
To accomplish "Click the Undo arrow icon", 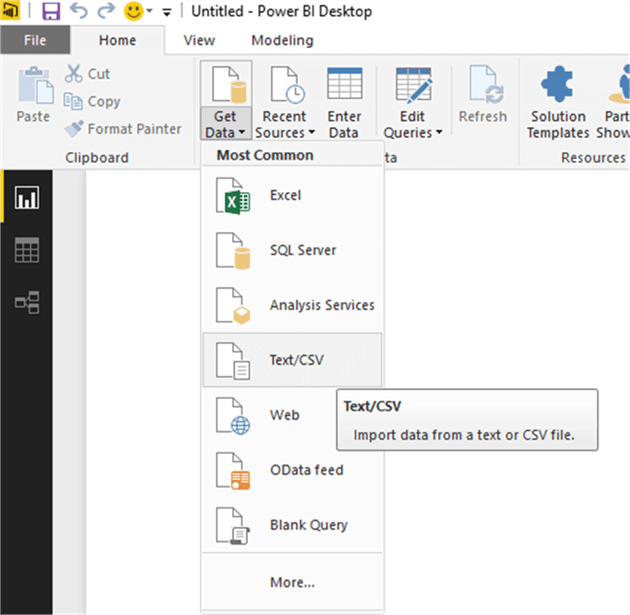I will 79,13.
